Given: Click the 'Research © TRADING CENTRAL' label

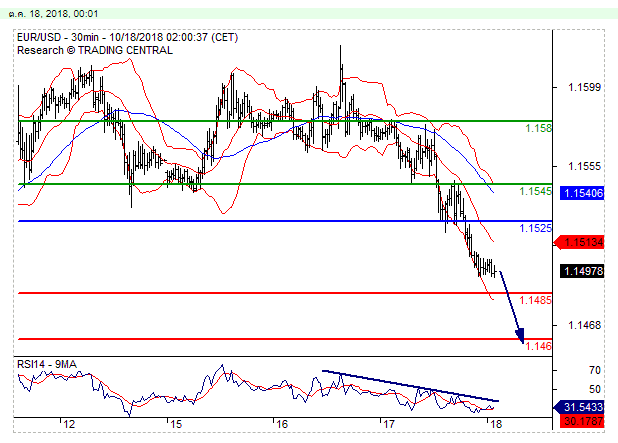Looking at the screenshot, I should click(95, 50).
